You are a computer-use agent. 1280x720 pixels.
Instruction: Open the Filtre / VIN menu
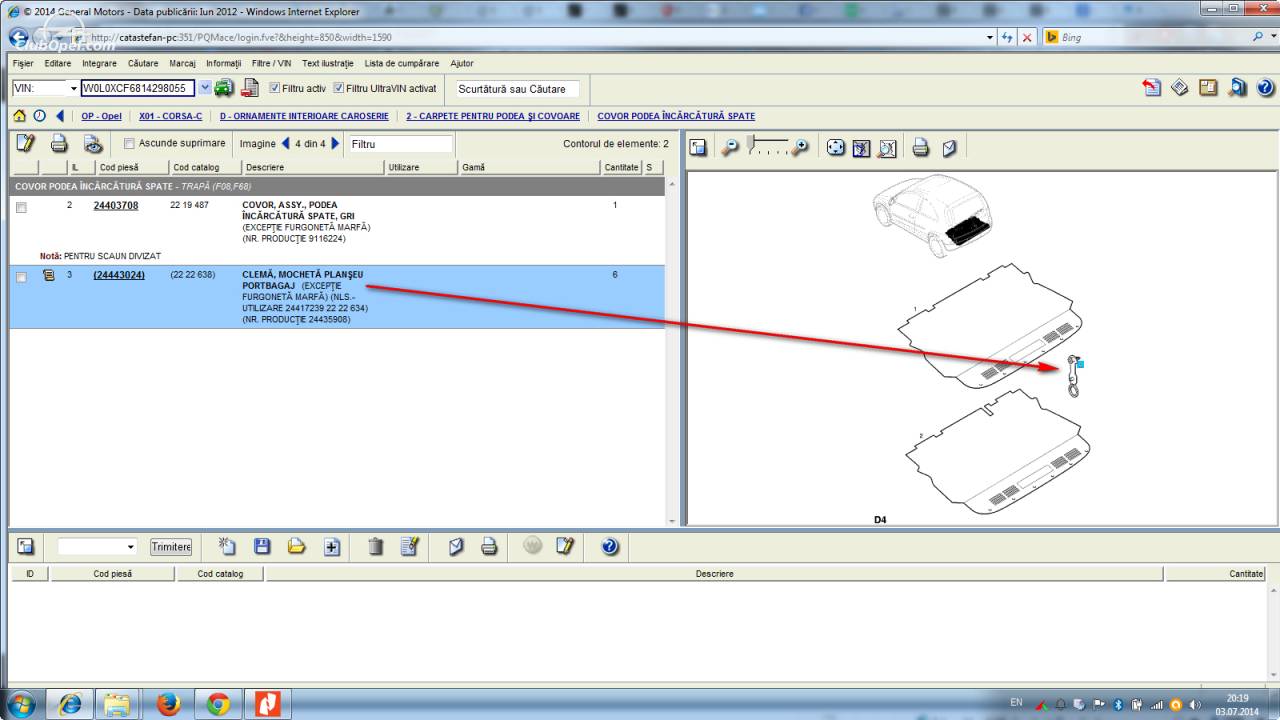273,63
